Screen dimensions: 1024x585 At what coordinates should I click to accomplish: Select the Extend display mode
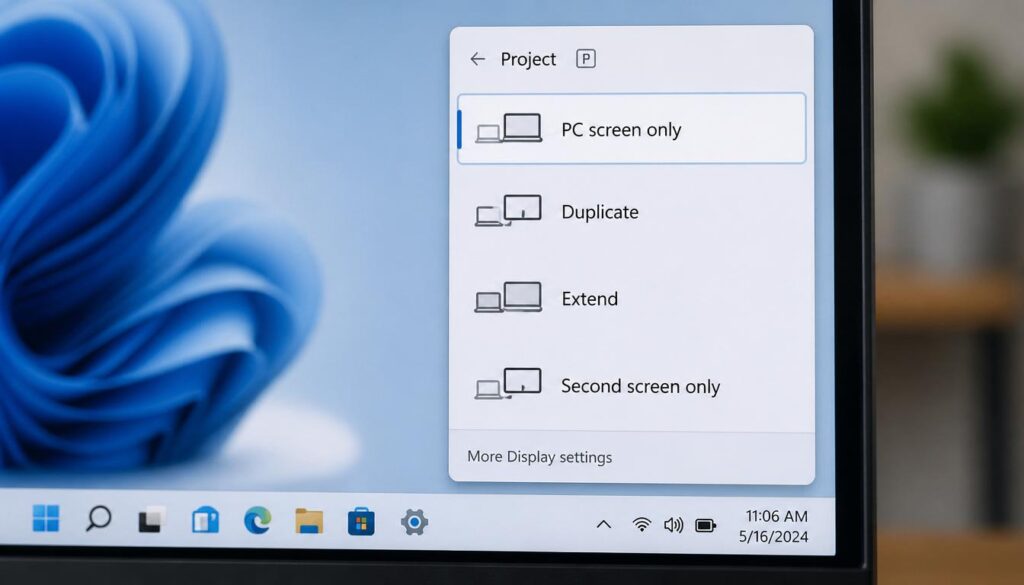(632, 298)
